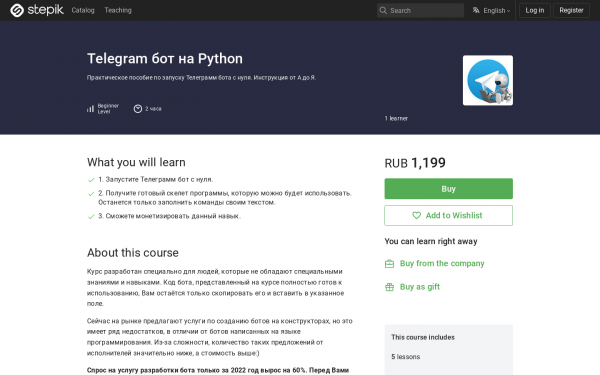
Task: Click the list item 'Сможете монетизировать данный навык'
Action: click(170, 216)
